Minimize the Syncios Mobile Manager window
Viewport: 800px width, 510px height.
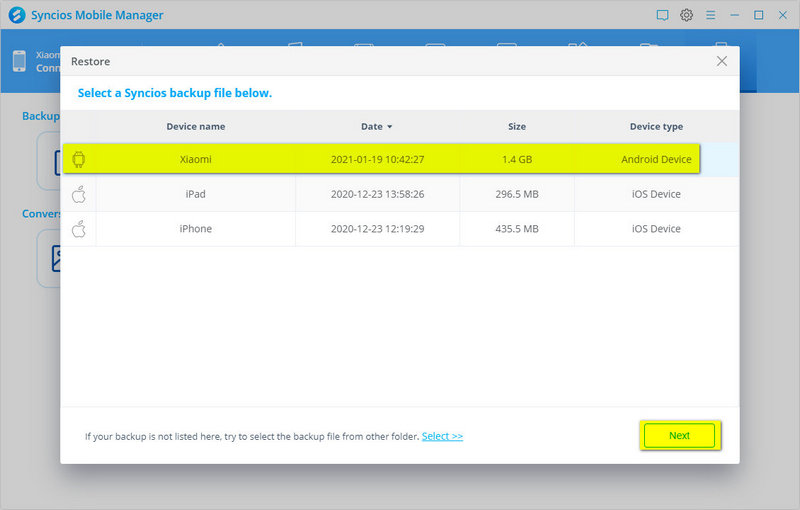[734, 15]
